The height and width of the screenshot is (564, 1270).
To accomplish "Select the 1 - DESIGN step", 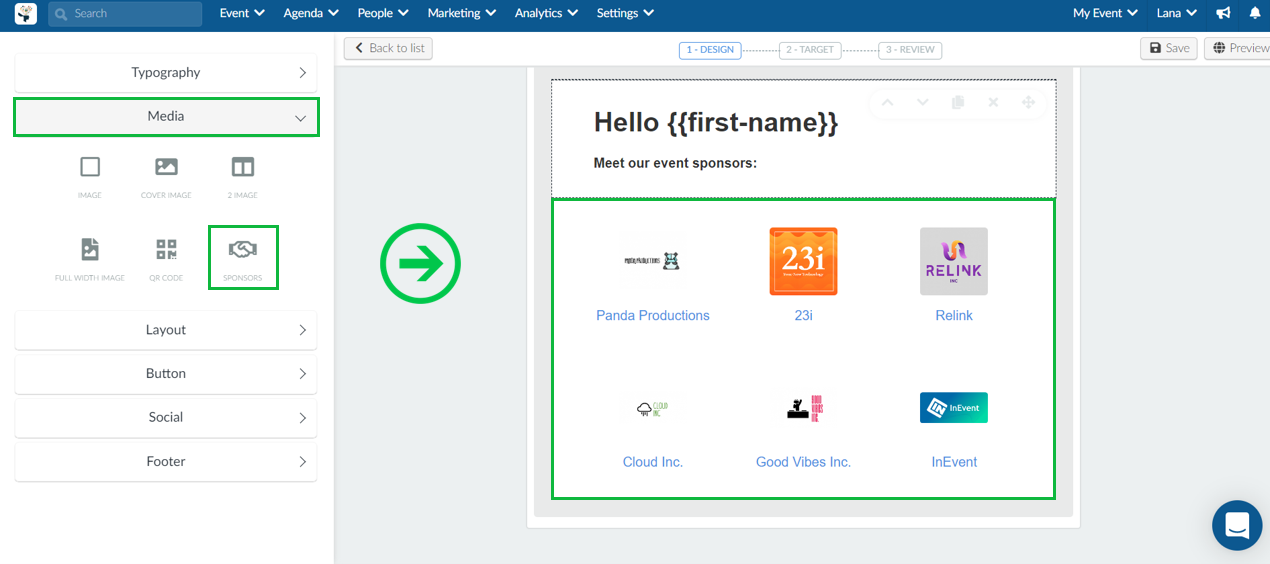I will 710,50.
